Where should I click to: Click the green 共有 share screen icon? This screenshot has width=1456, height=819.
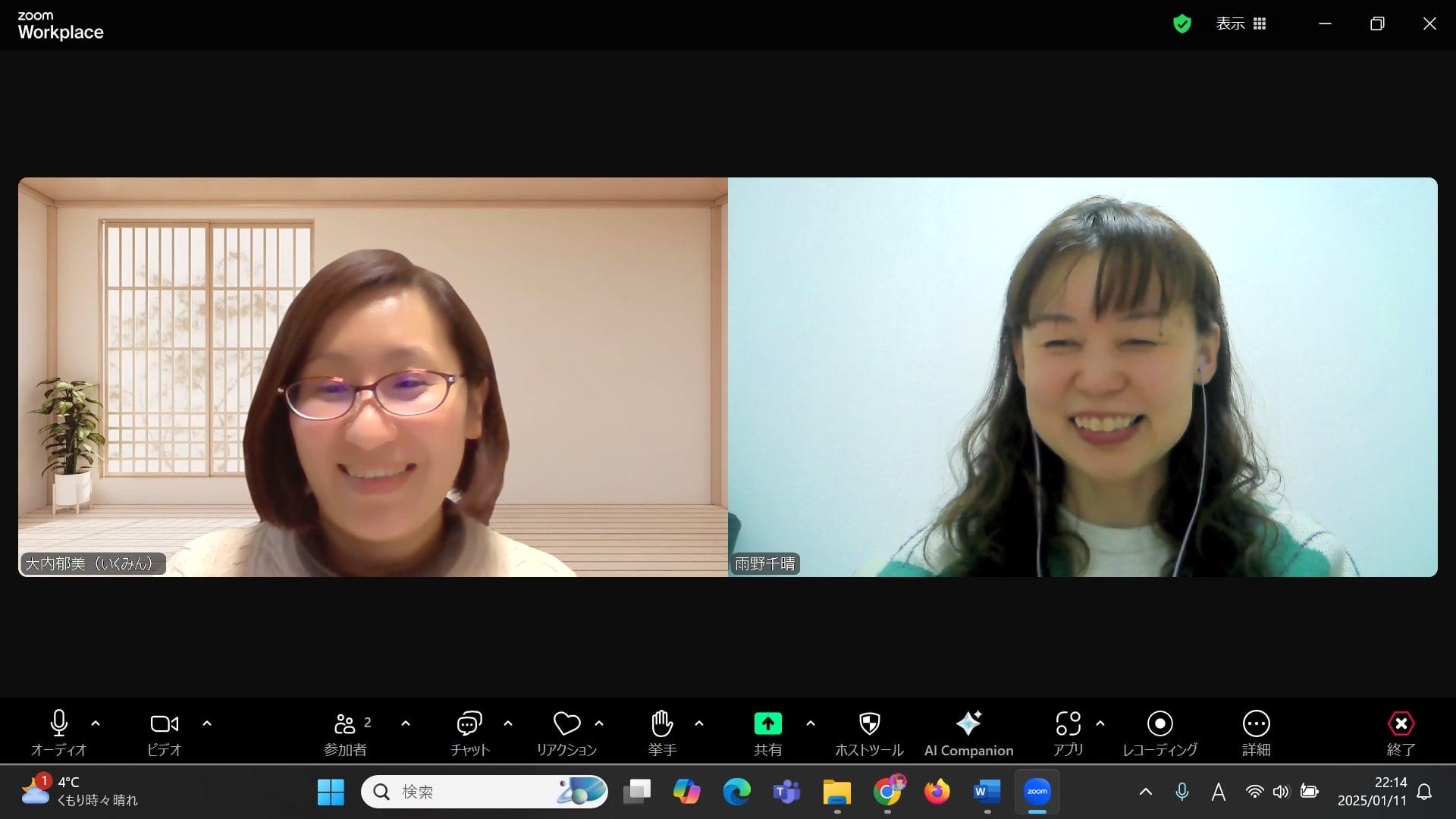pyautogui.click(x=767, y=724)
